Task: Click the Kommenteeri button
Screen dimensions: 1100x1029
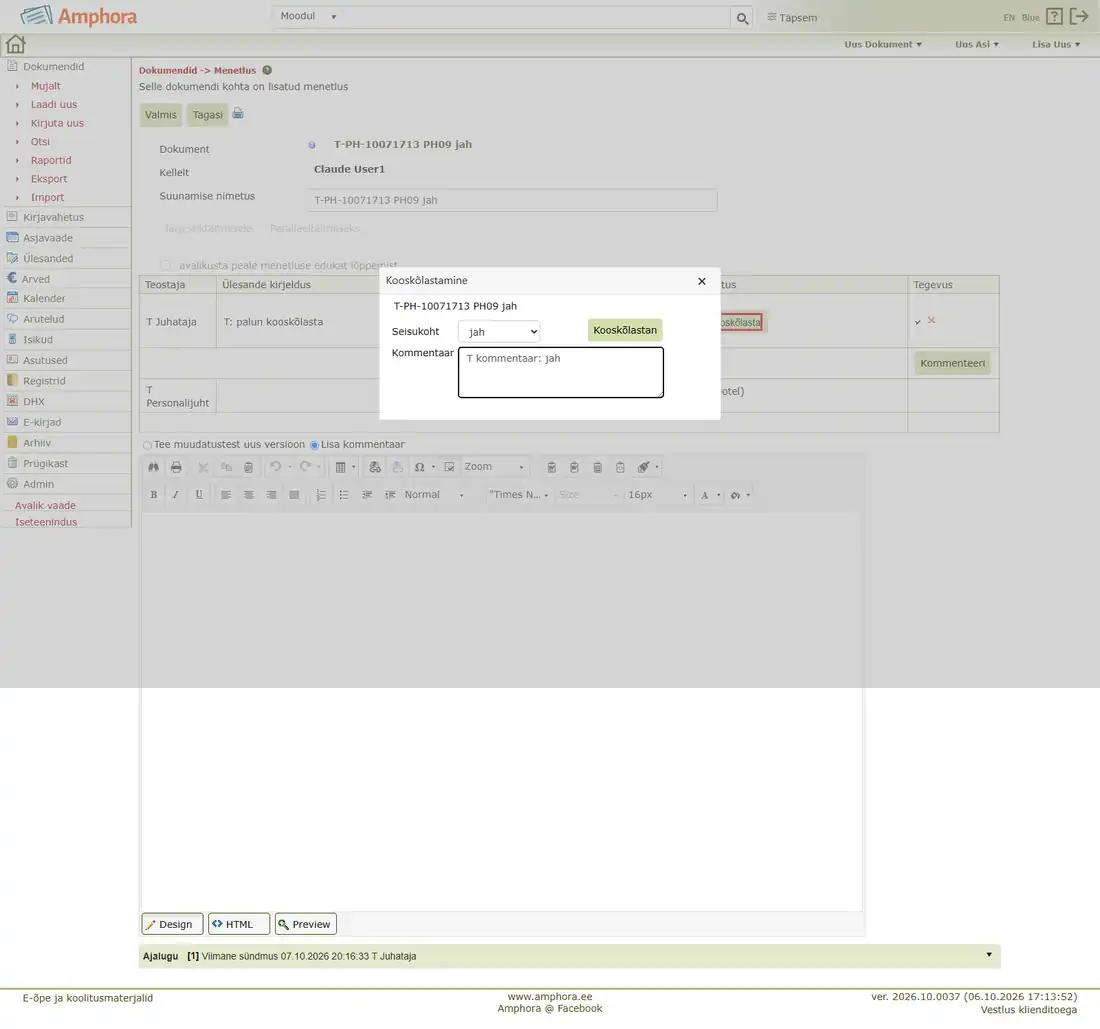Action: tap(953, 363)
